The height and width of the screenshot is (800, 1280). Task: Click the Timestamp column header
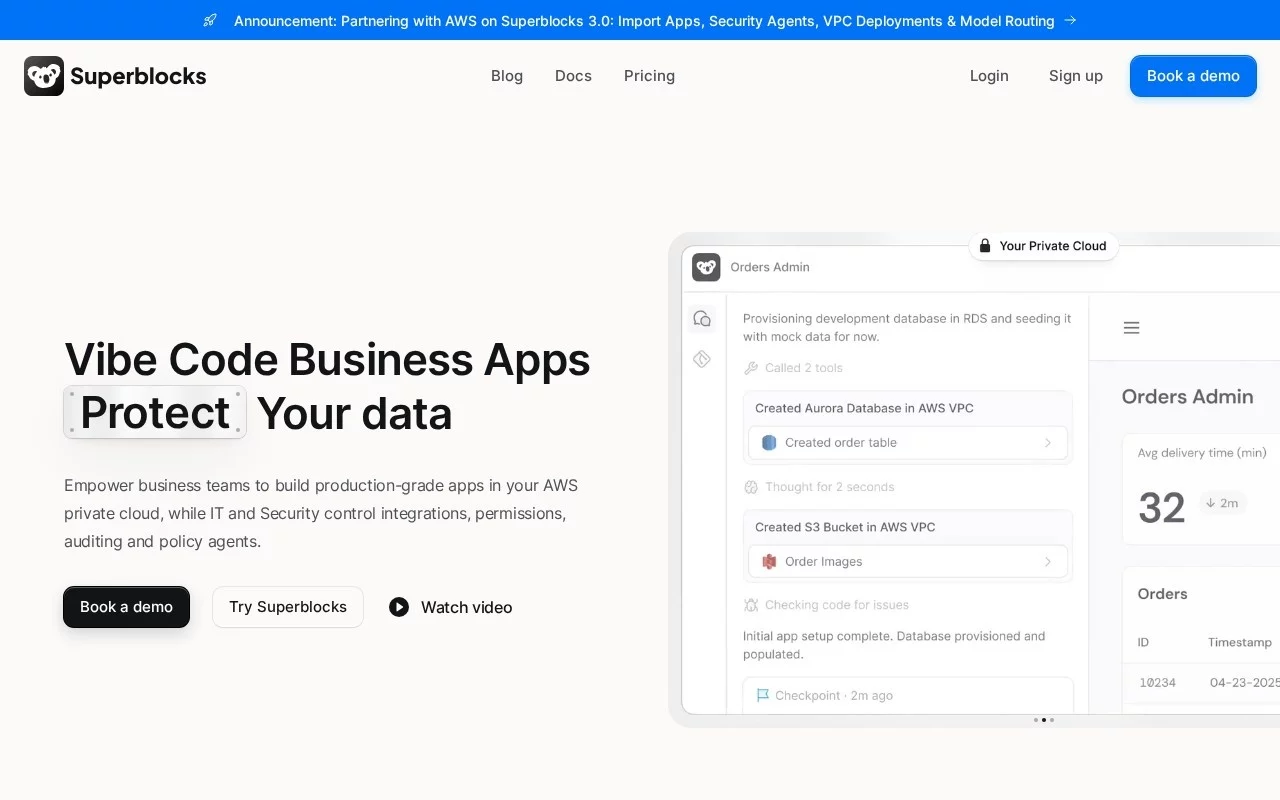click(x=1239, y=642)
